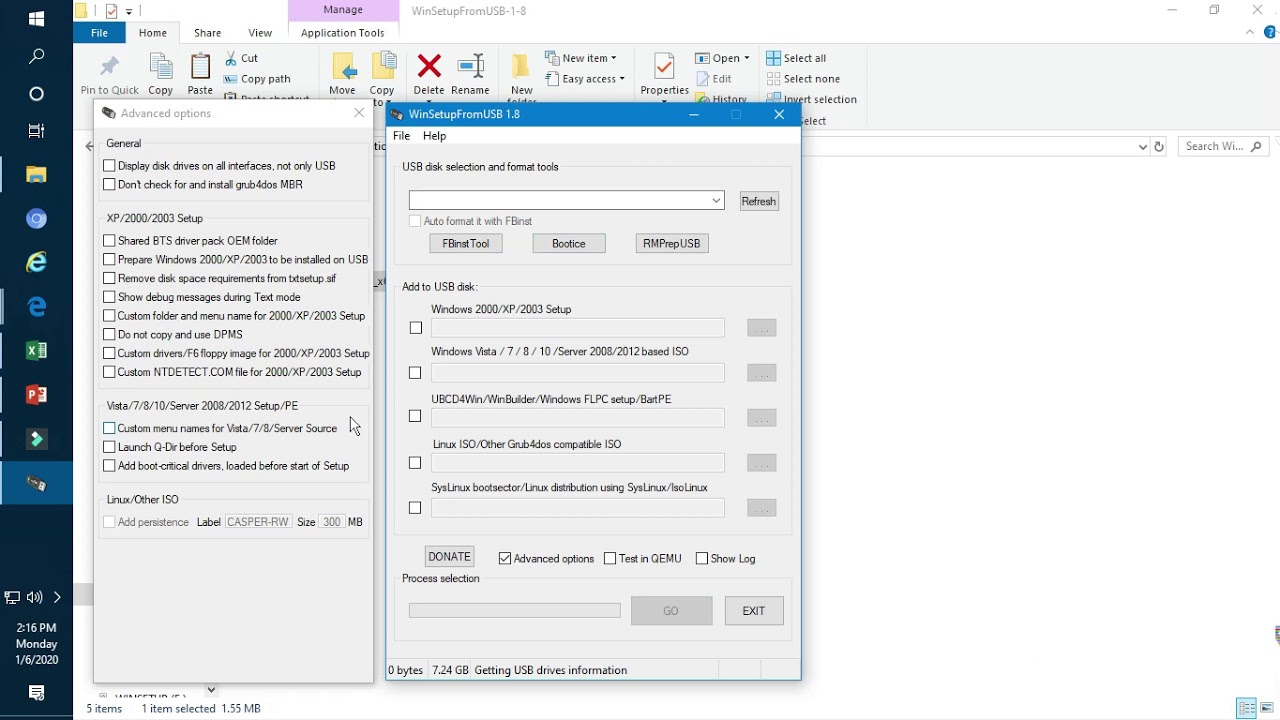Click Explorer search box
The height and width of the screenshot is (720, 1280).
(x=1223, y=146)
